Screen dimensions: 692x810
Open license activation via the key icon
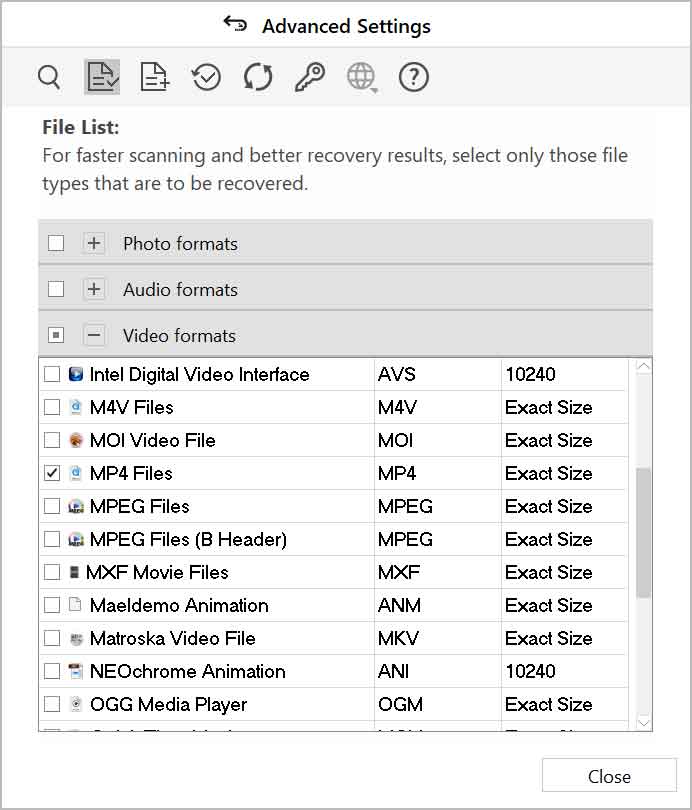tap(309, 77)
